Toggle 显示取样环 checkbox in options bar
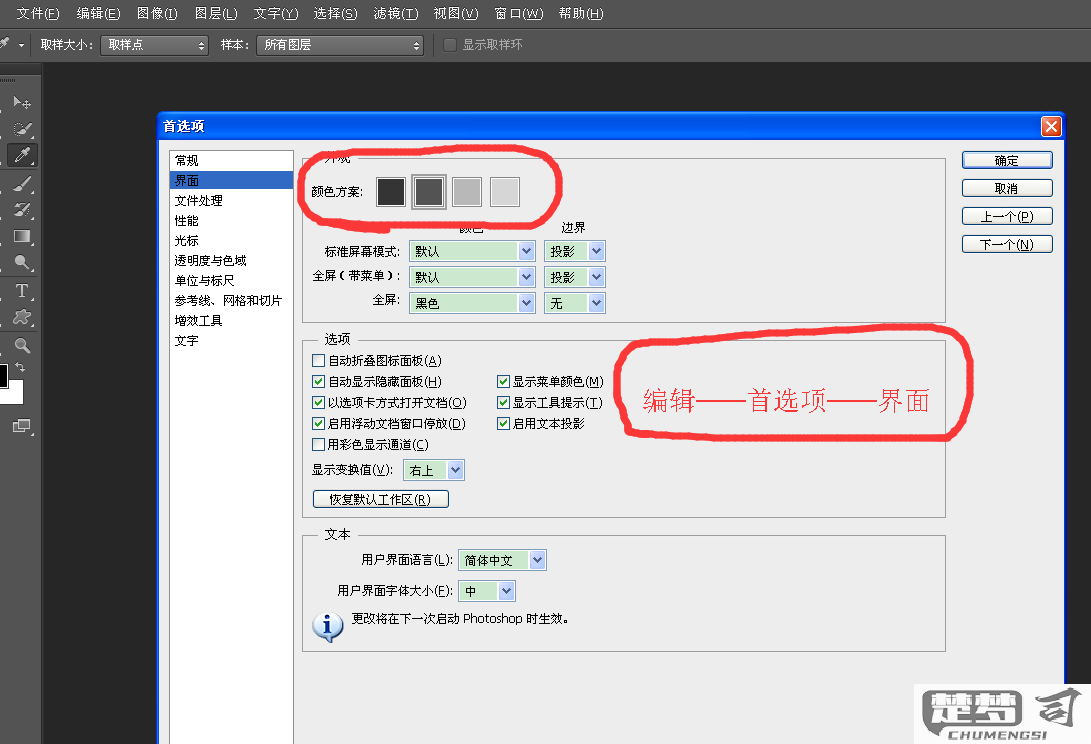 click(450, 45)
